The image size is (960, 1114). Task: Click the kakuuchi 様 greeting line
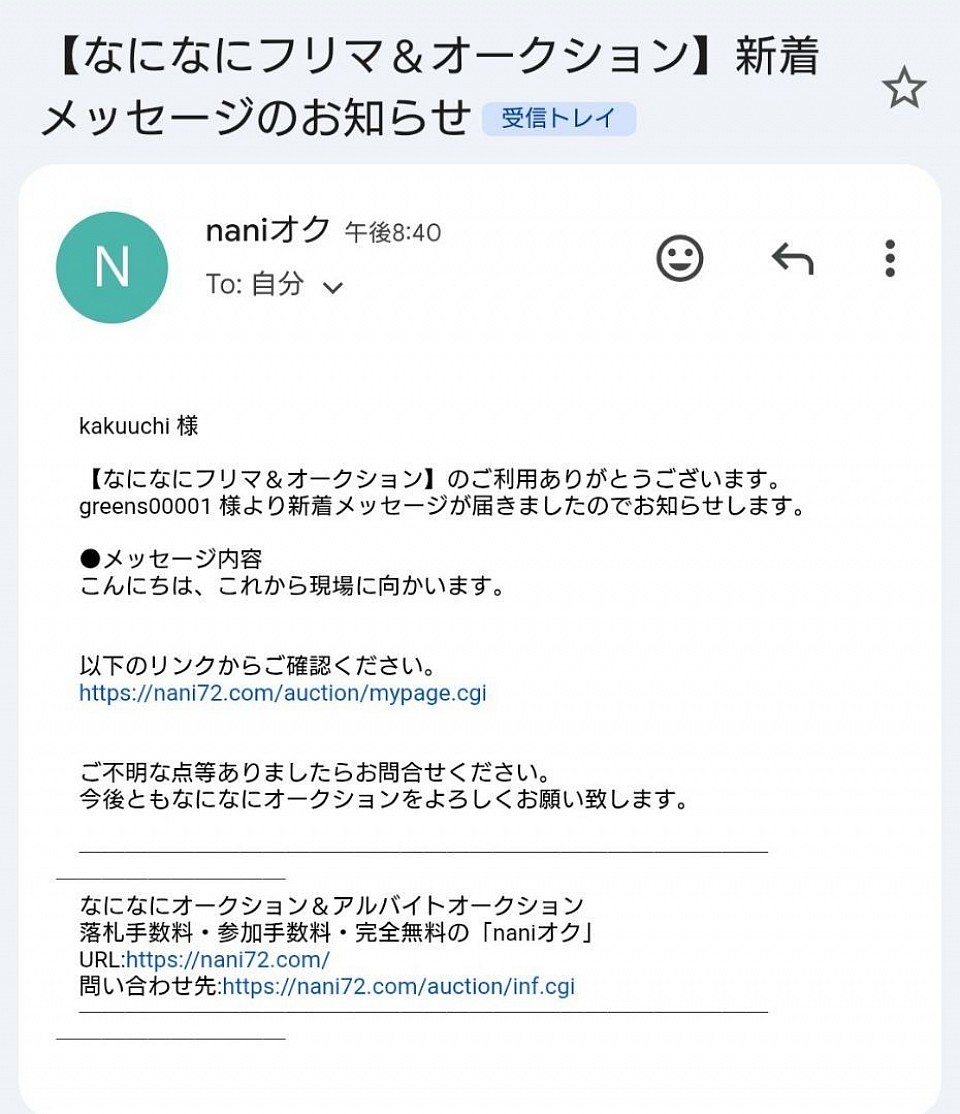coord(139,426)
